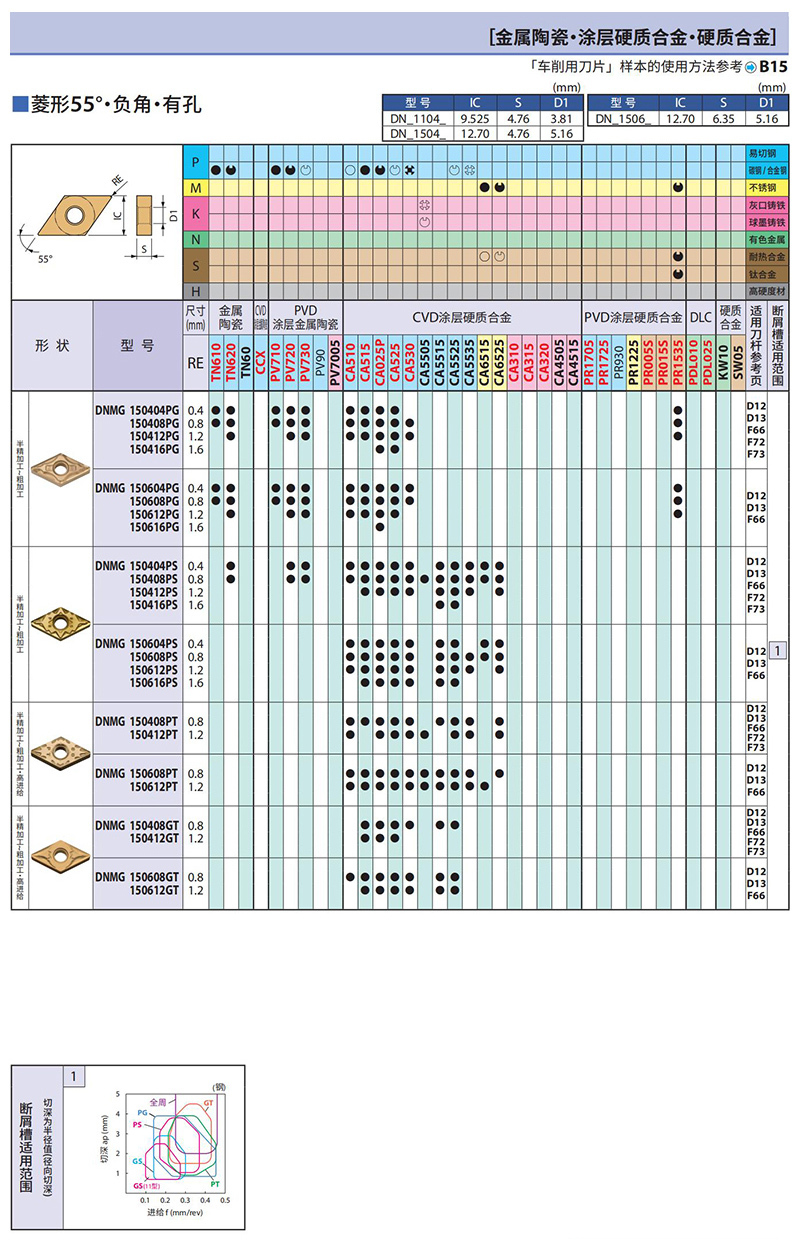Select the DNMG 150404PS model row
Screen dimensions: 800x1249
click(137, 566)
